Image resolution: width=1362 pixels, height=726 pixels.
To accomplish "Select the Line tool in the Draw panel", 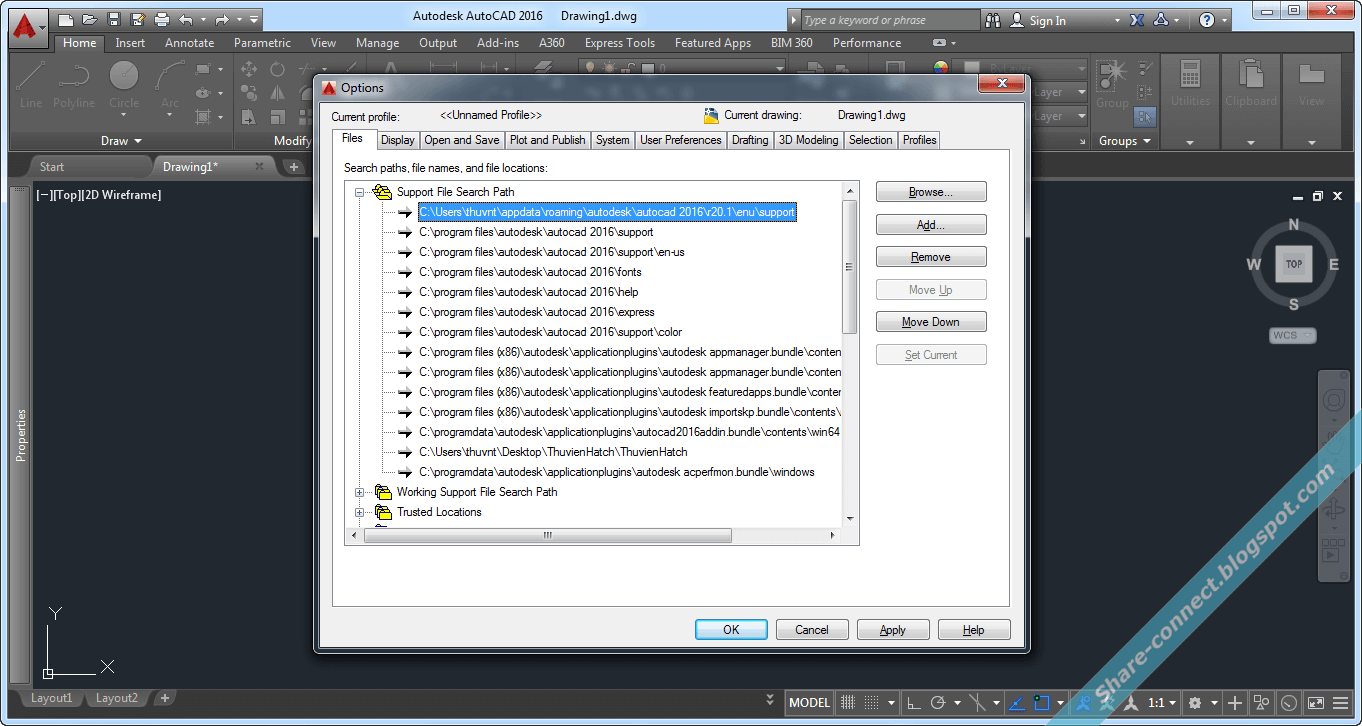I will (x=31, y=84).
